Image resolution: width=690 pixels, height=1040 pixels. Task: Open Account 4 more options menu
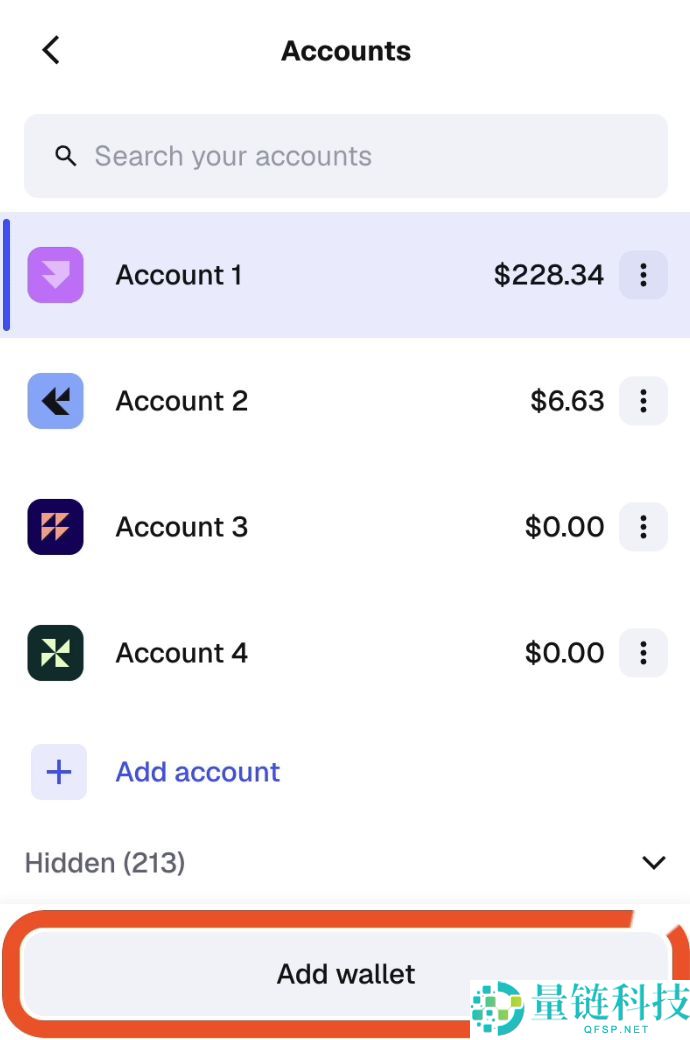point(643,653)
